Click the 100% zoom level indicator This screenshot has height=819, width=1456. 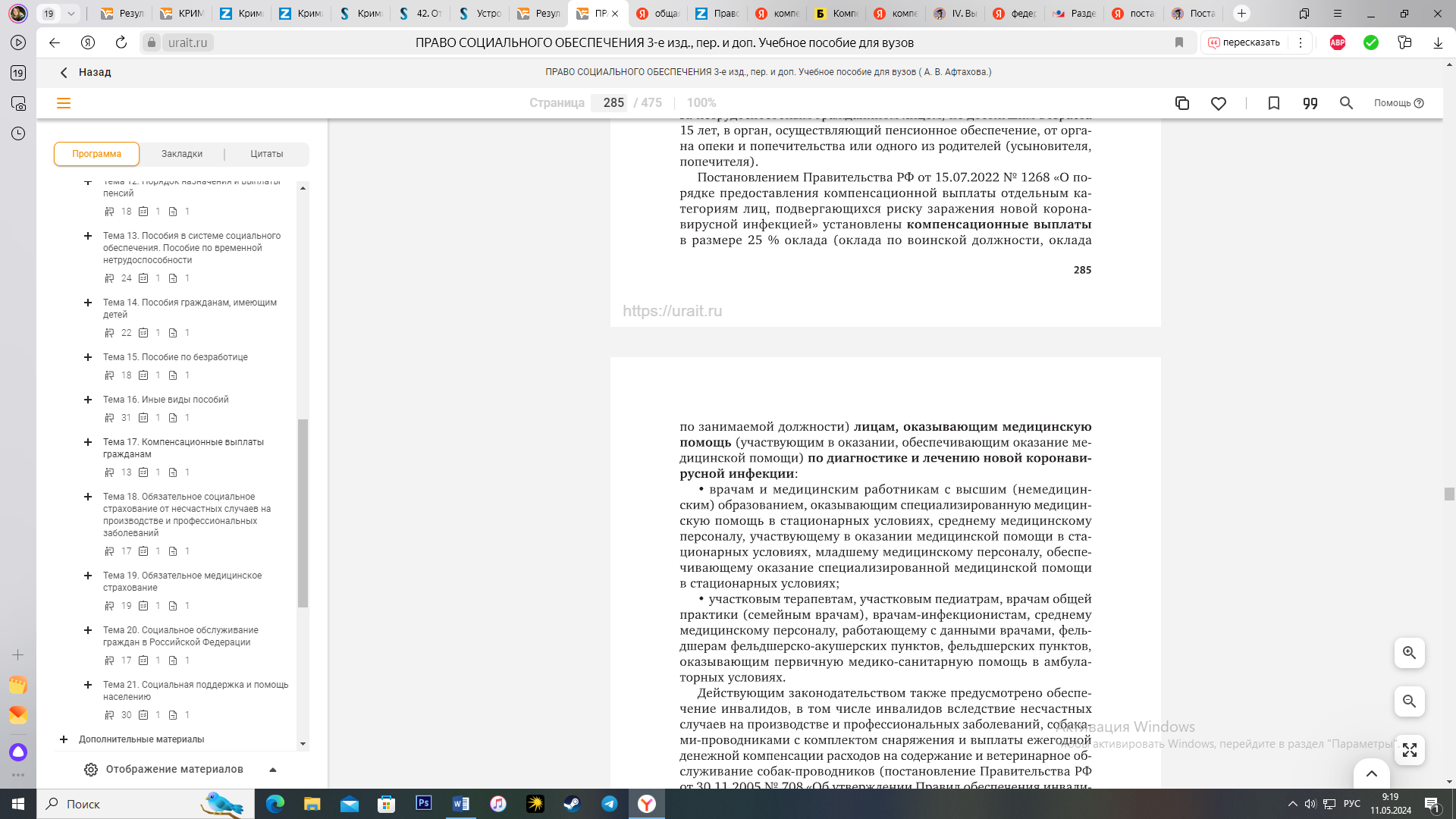pyautogui.click(x=701, y=103)
